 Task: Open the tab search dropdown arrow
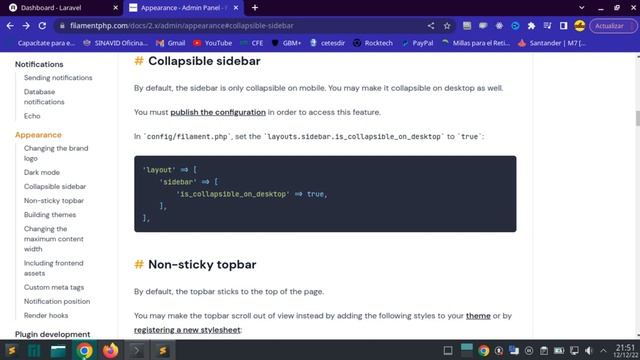[x=582, y=8]
